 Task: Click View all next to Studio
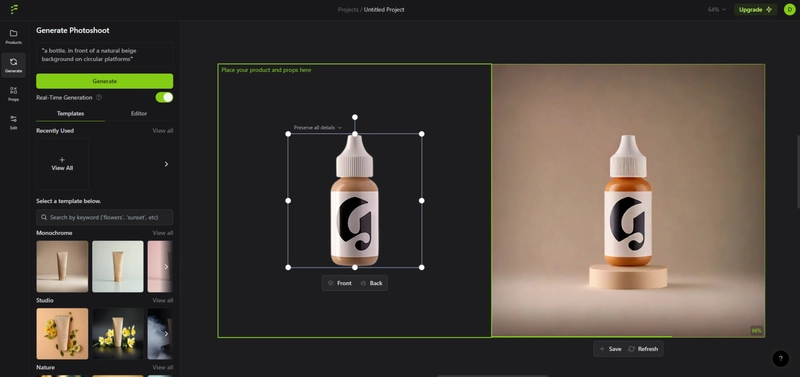(163, 300)
